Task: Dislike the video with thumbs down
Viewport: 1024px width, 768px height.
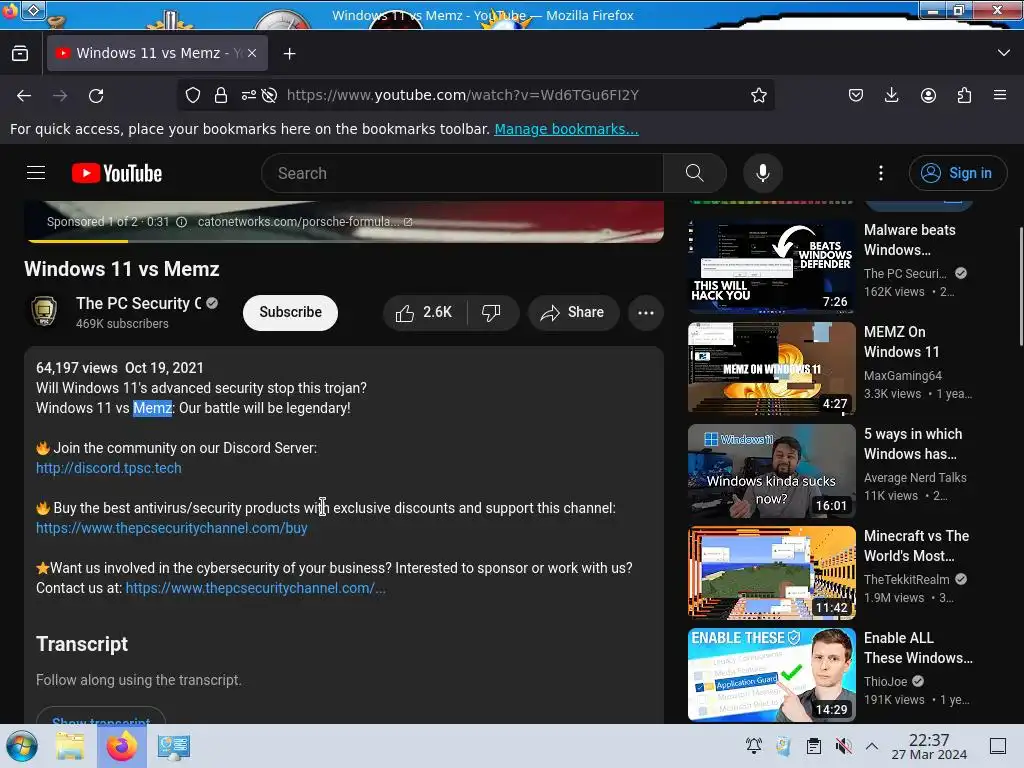Action: [x=492, y=313]
